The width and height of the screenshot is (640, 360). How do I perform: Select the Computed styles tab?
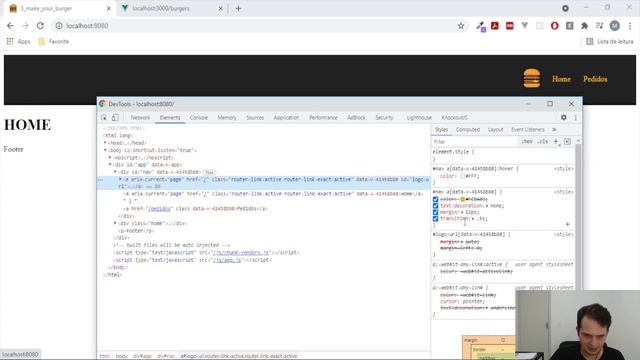tap(468, 129)
